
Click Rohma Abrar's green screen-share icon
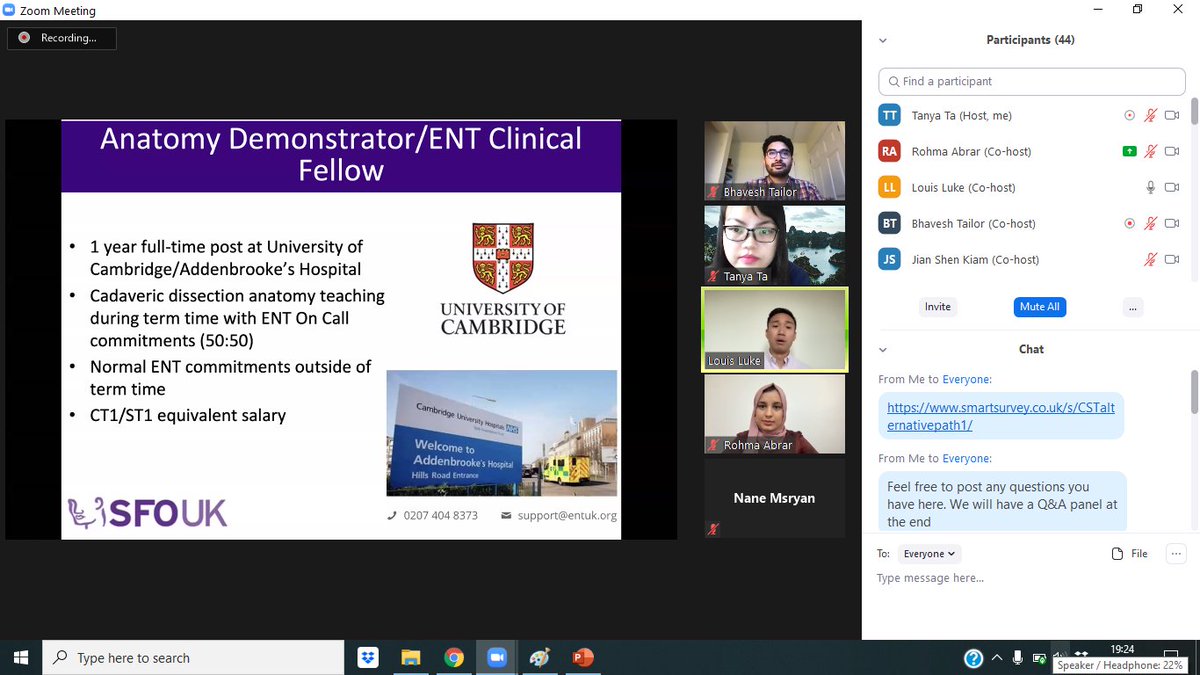coord(1130,152)
